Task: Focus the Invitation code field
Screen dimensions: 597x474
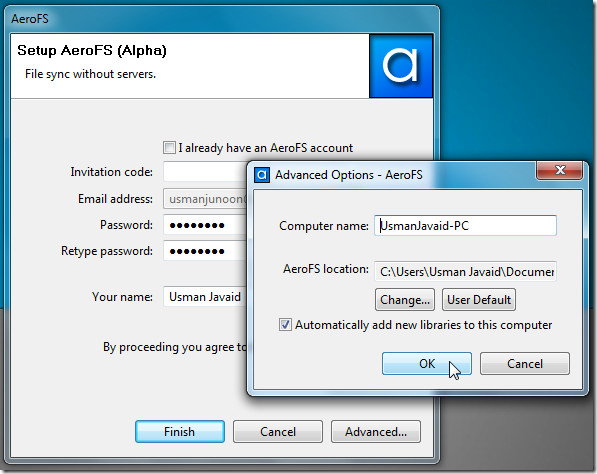Action: (205, 172)
